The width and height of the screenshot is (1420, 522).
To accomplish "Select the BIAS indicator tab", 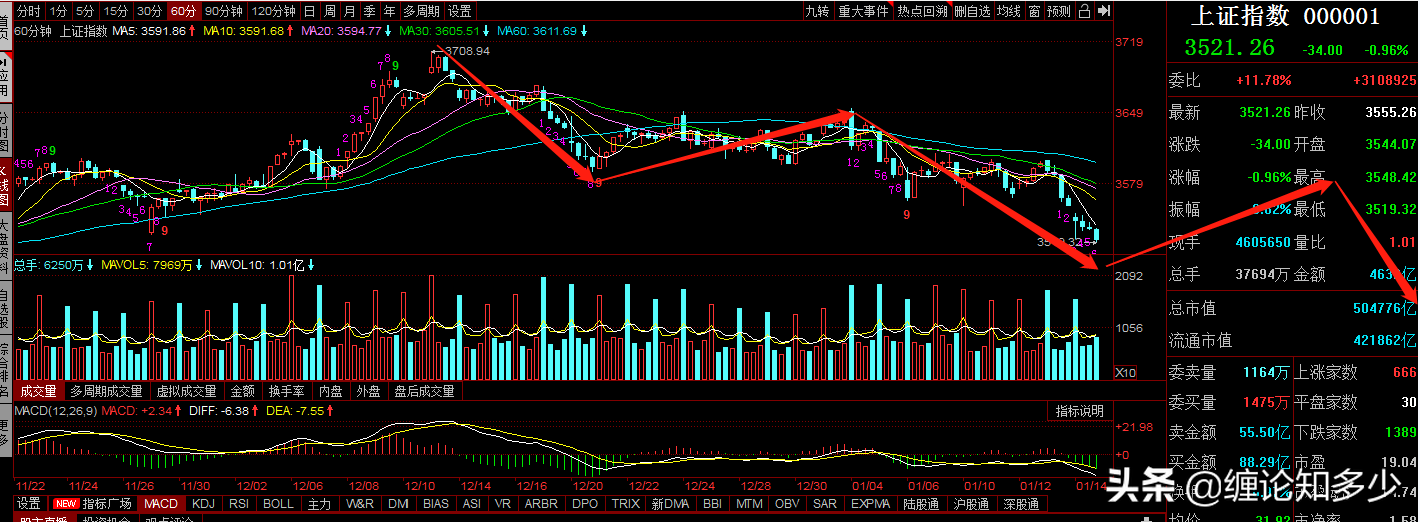I will click(436, 504).
